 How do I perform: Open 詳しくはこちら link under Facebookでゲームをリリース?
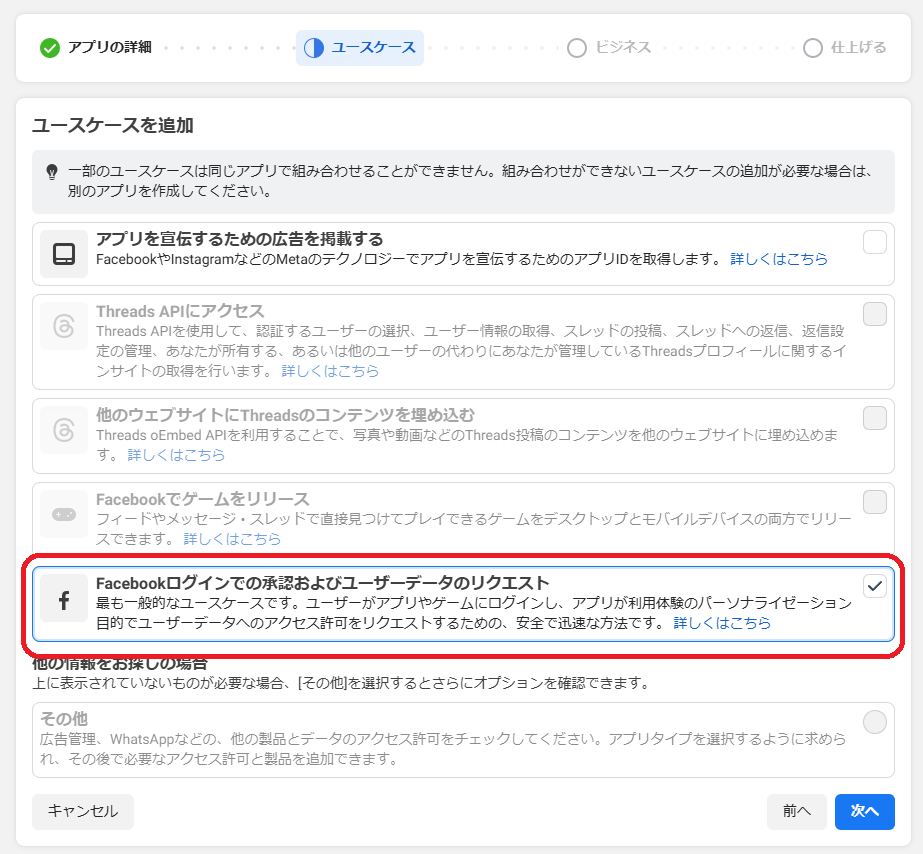coord(233,539)
